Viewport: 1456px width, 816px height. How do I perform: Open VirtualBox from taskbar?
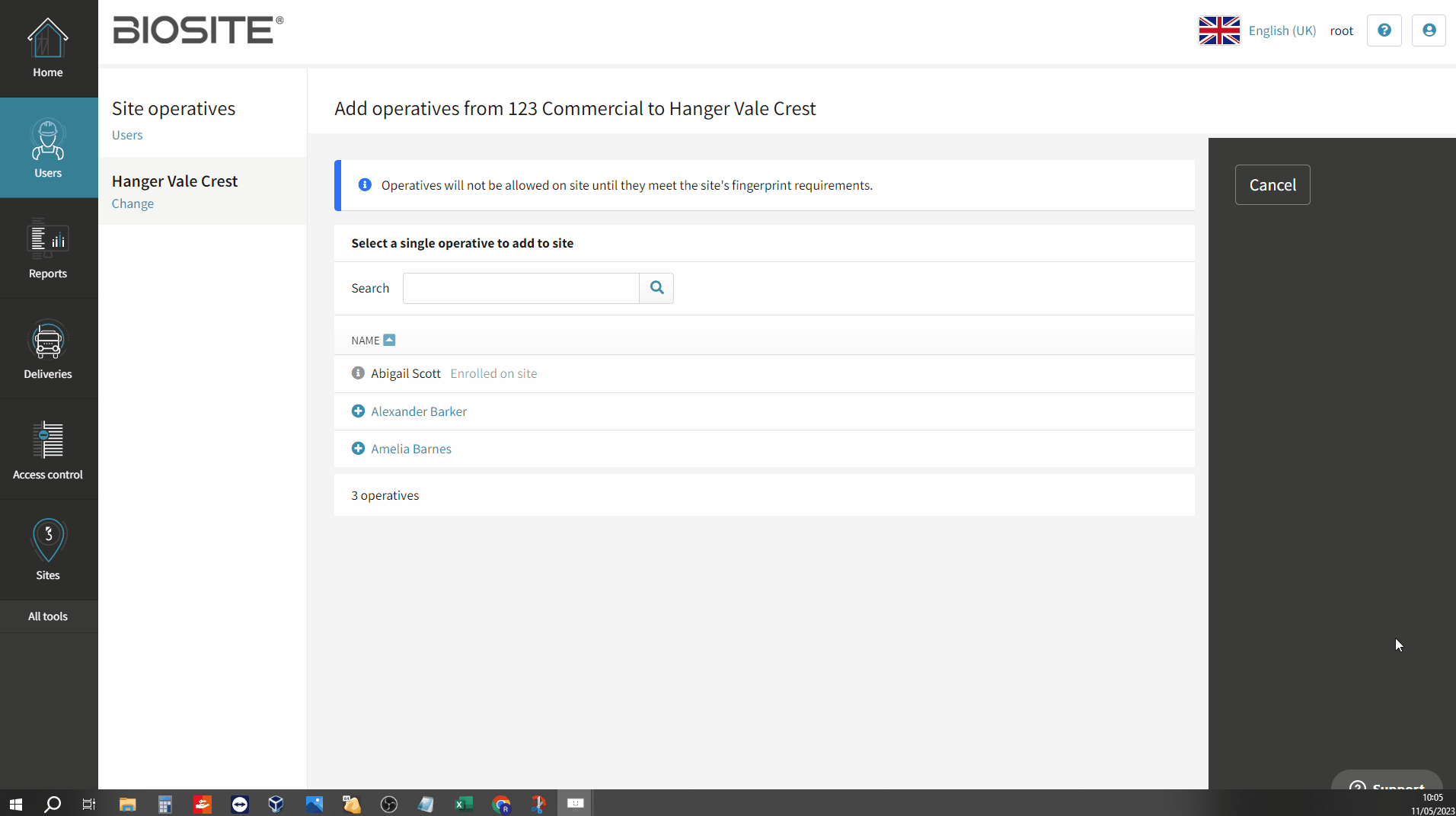276,804
